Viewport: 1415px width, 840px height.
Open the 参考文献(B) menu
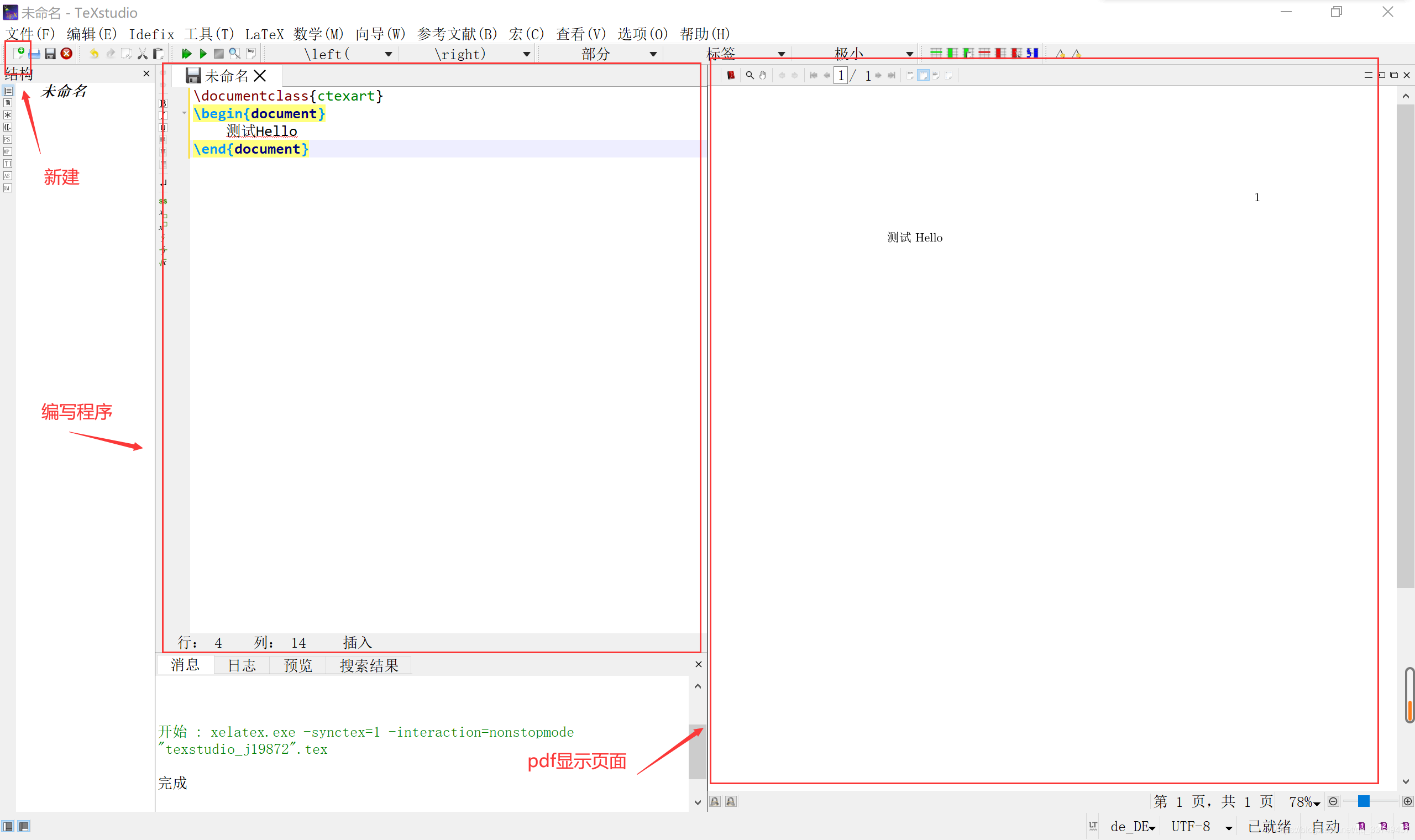pyautogui.click(x=457, y=34)
